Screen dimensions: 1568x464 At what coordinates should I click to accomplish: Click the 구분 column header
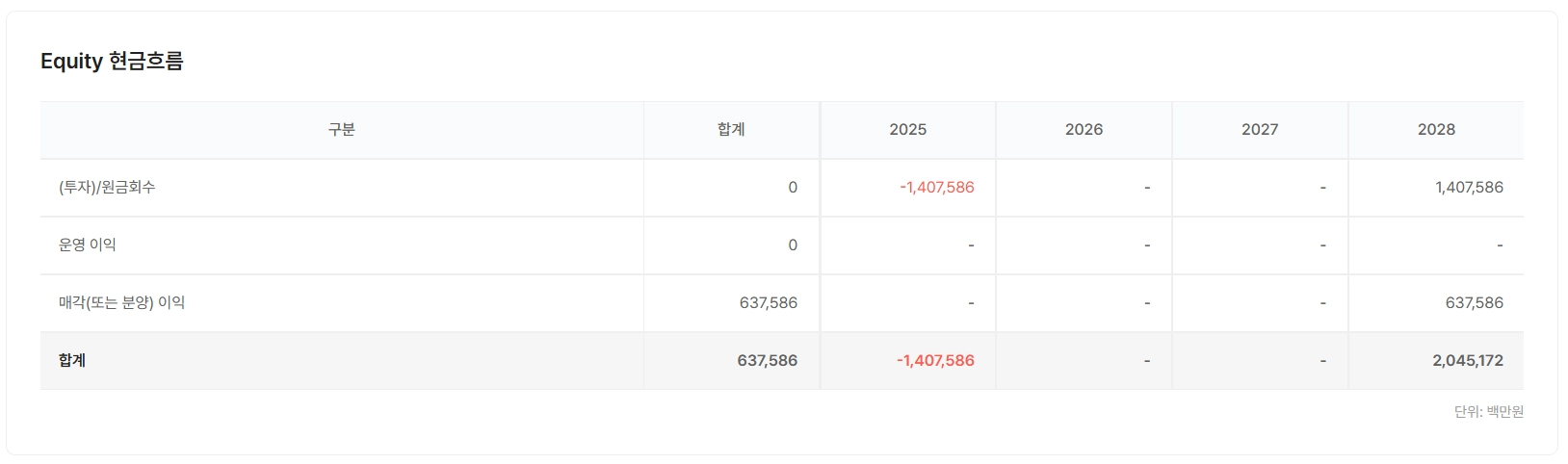pos(341,130)
